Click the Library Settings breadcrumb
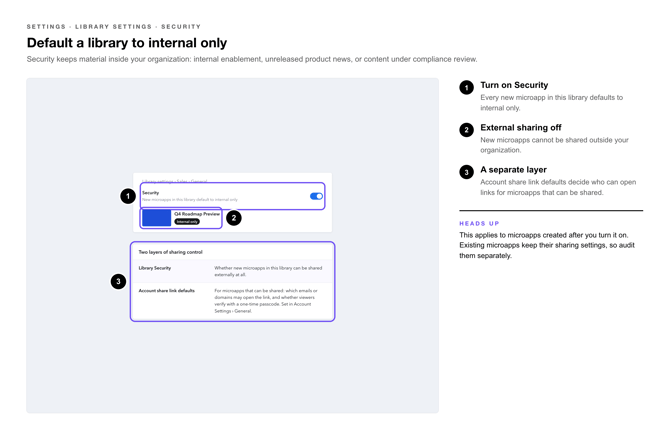670x430 pixels. pyautogui.click(x=113, y=27)
